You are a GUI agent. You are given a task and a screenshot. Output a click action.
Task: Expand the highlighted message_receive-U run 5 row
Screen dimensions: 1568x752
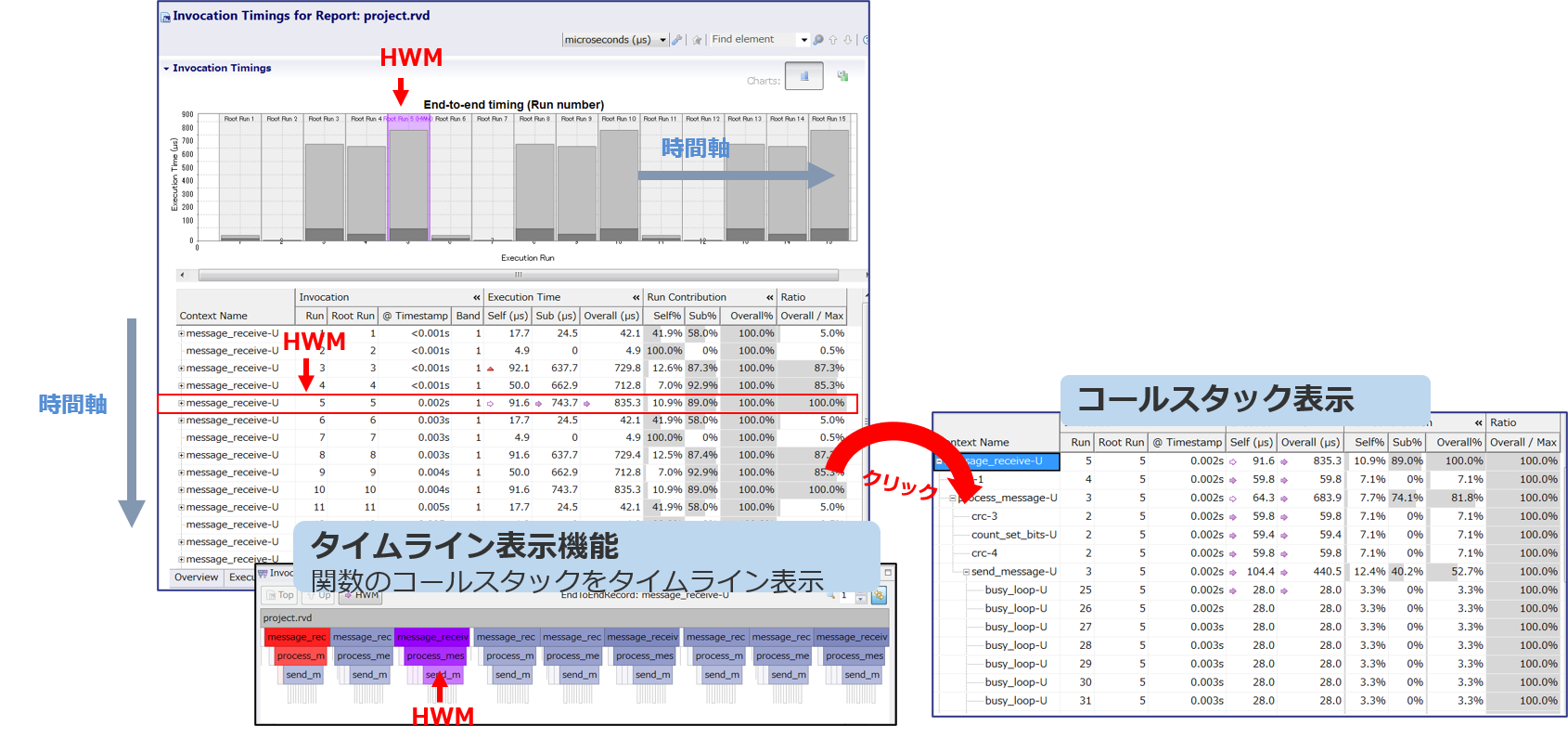pos(182,403)
